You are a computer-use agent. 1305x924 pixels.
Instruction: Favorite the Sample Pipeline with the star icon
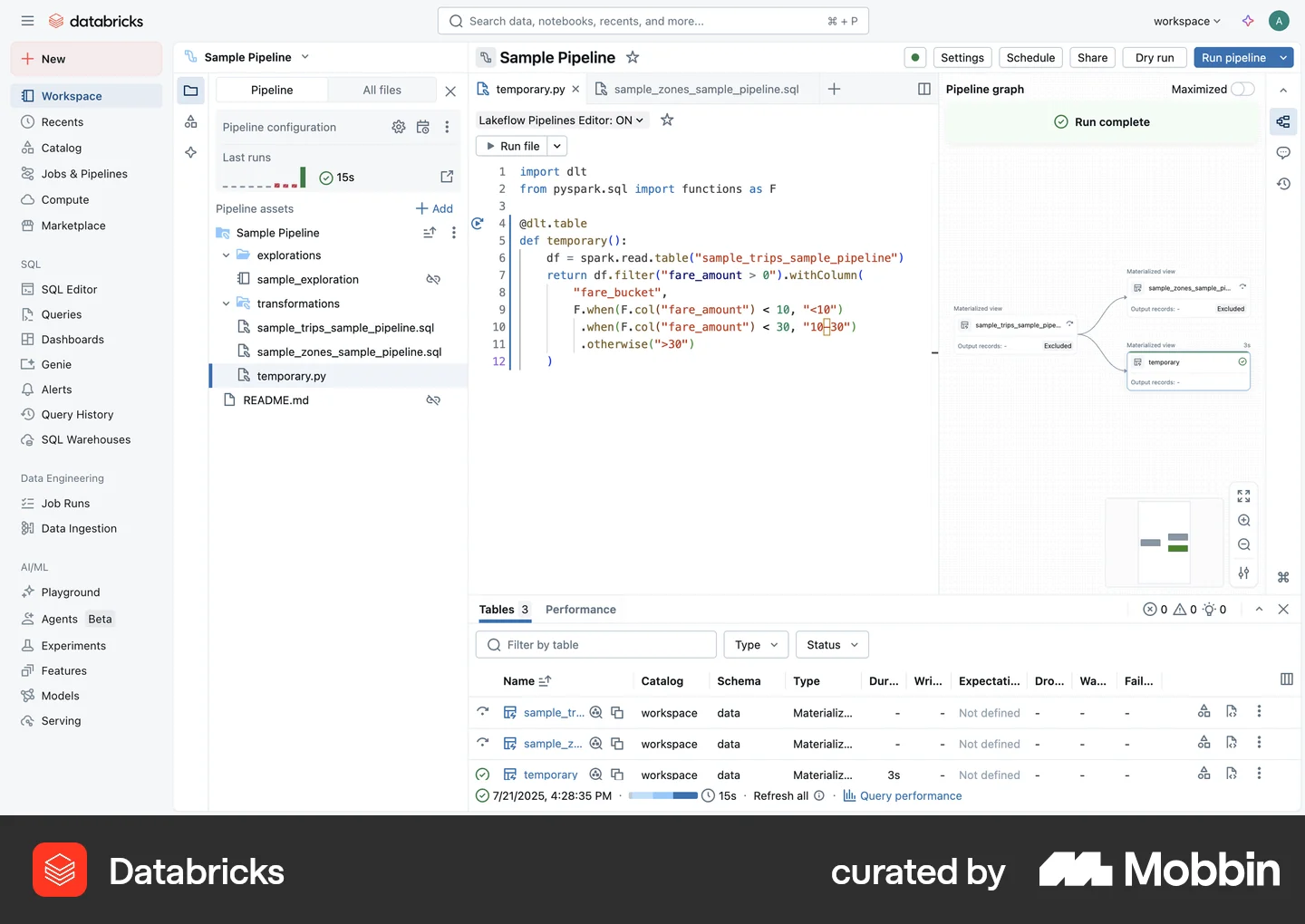633,57
